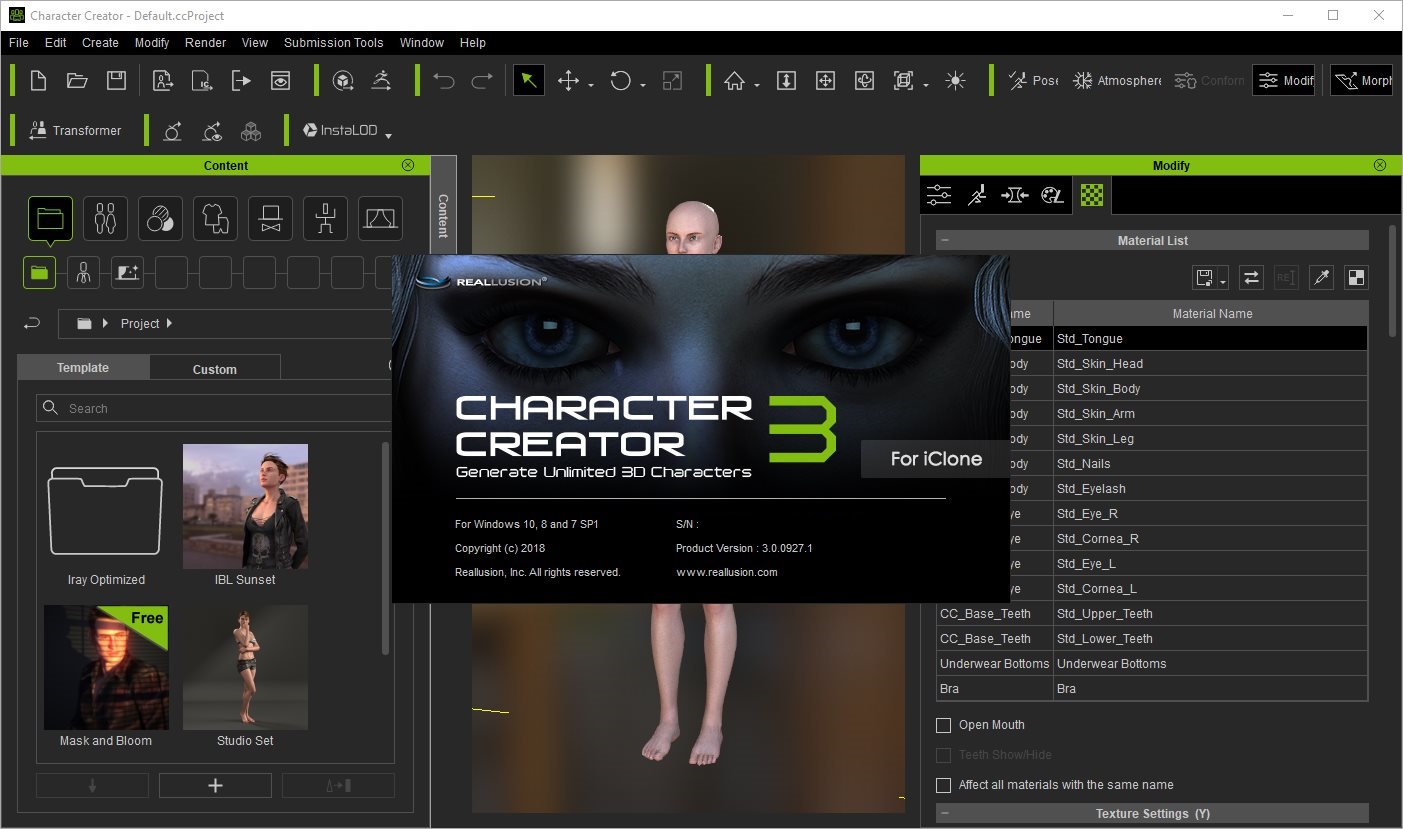Toggle the sun lighting icon
The height and width of the screenshot is (829, 1403).
[955, 81]
